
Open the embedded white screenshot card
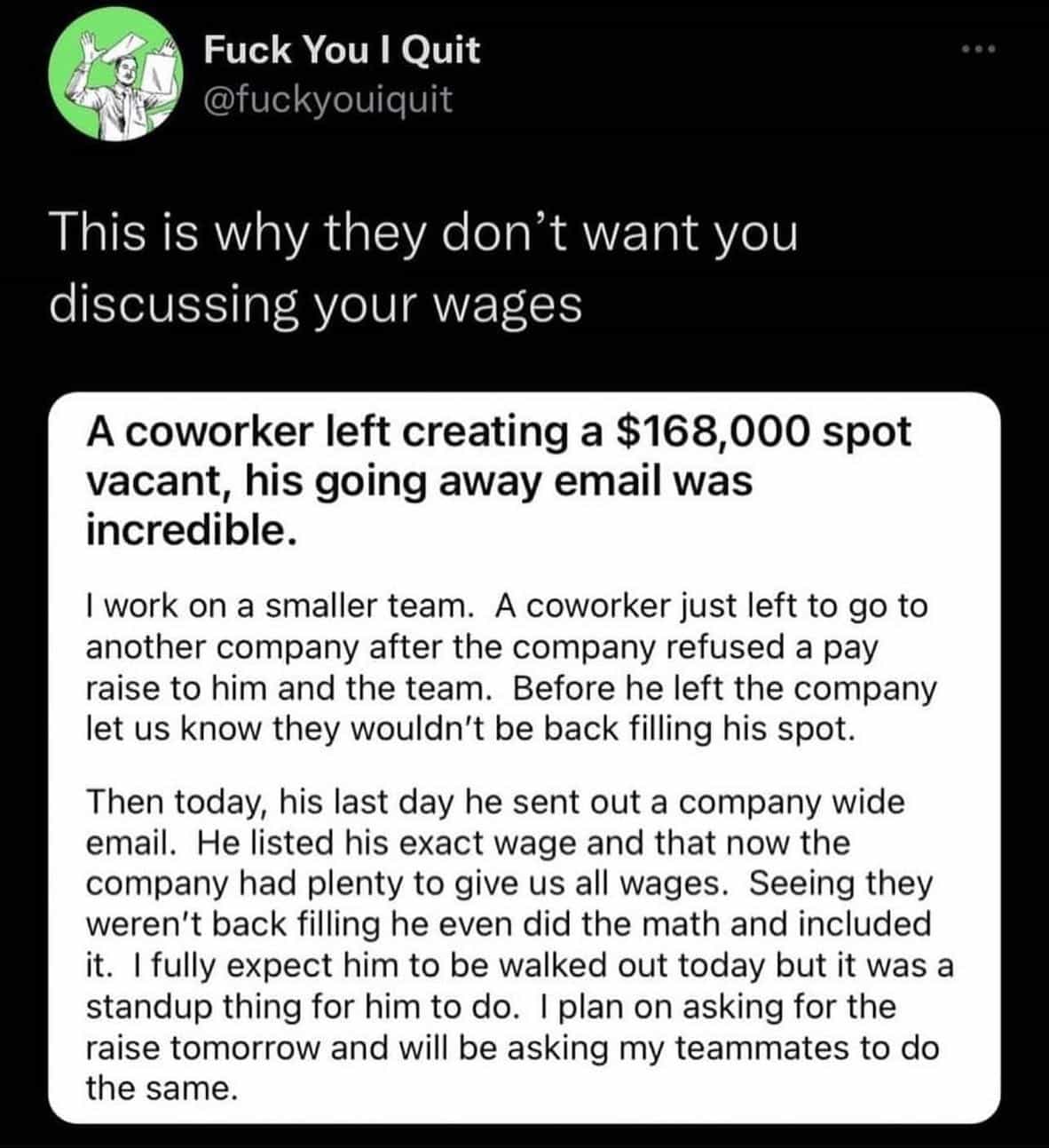pos(524,756)
